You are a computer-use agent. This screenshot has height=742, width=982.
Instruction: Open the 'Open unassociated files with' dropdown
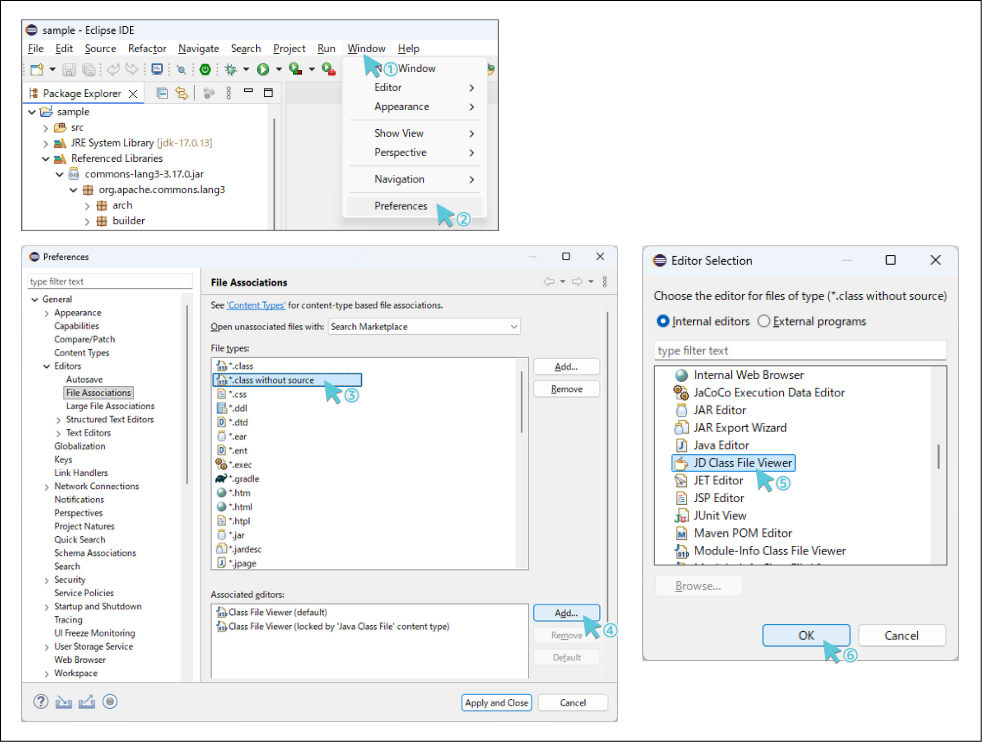pos(424,326)
